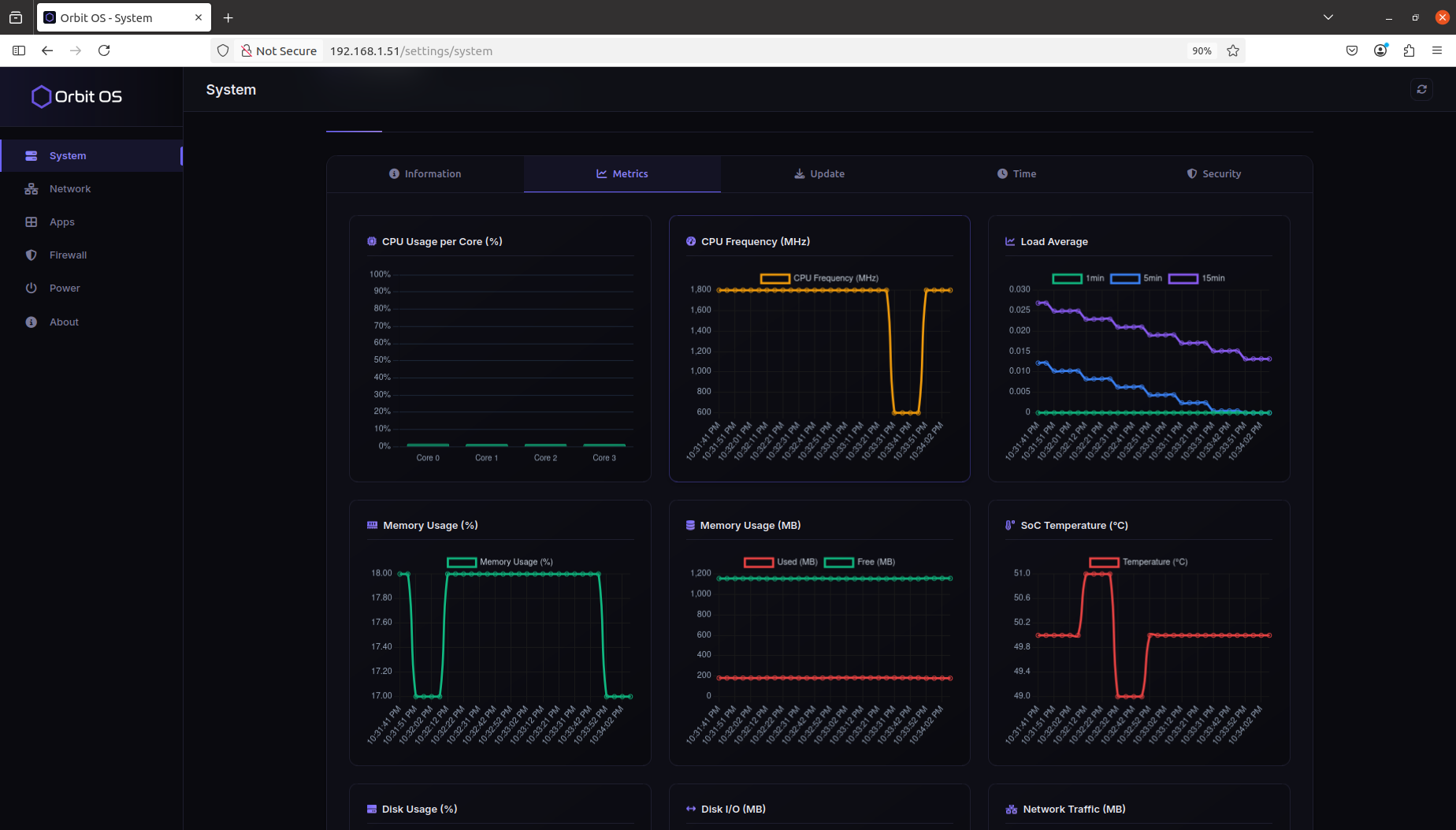This screenshot has height=830, width=1456.
Task: Select Network in the sidebar
Action: [69, 188]
